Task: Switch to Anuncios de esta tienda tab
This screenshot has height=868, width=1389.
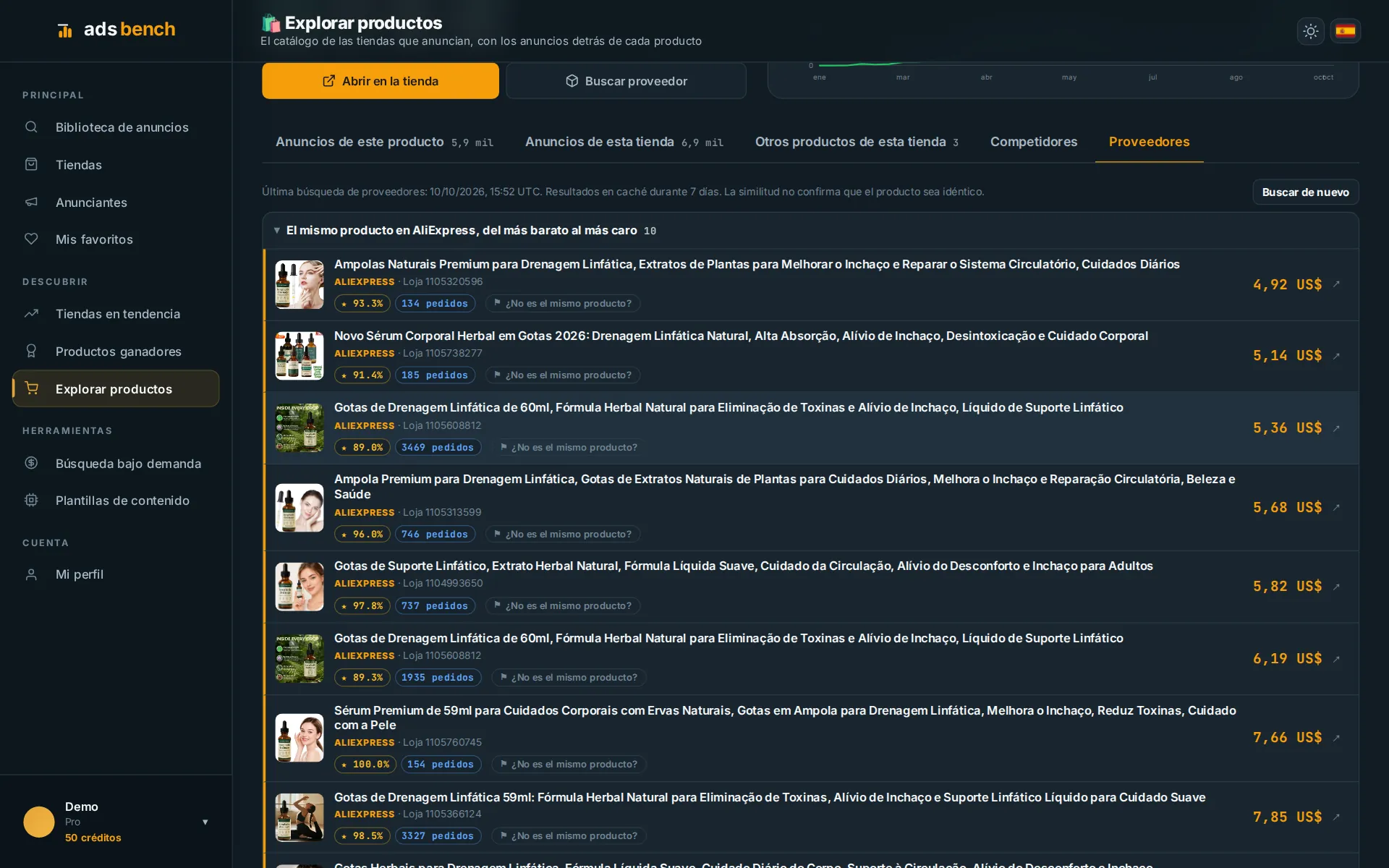Action: tap(624, 142)
